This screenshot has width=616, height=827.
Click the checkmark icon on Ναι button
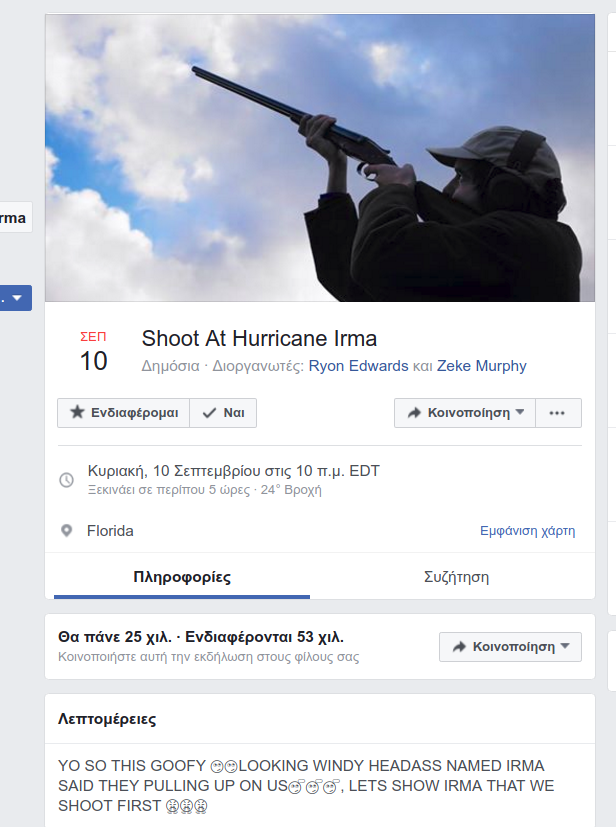(x=209, y=413)
